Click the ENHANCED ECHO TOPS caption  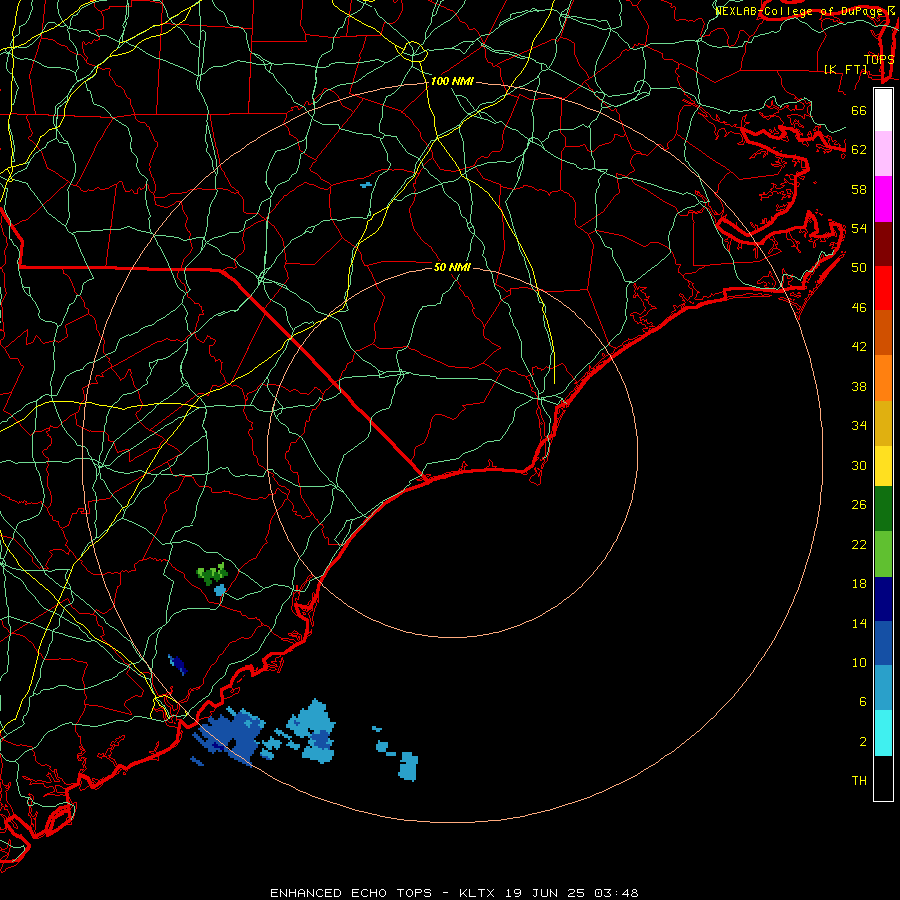[x=351, y=893]
